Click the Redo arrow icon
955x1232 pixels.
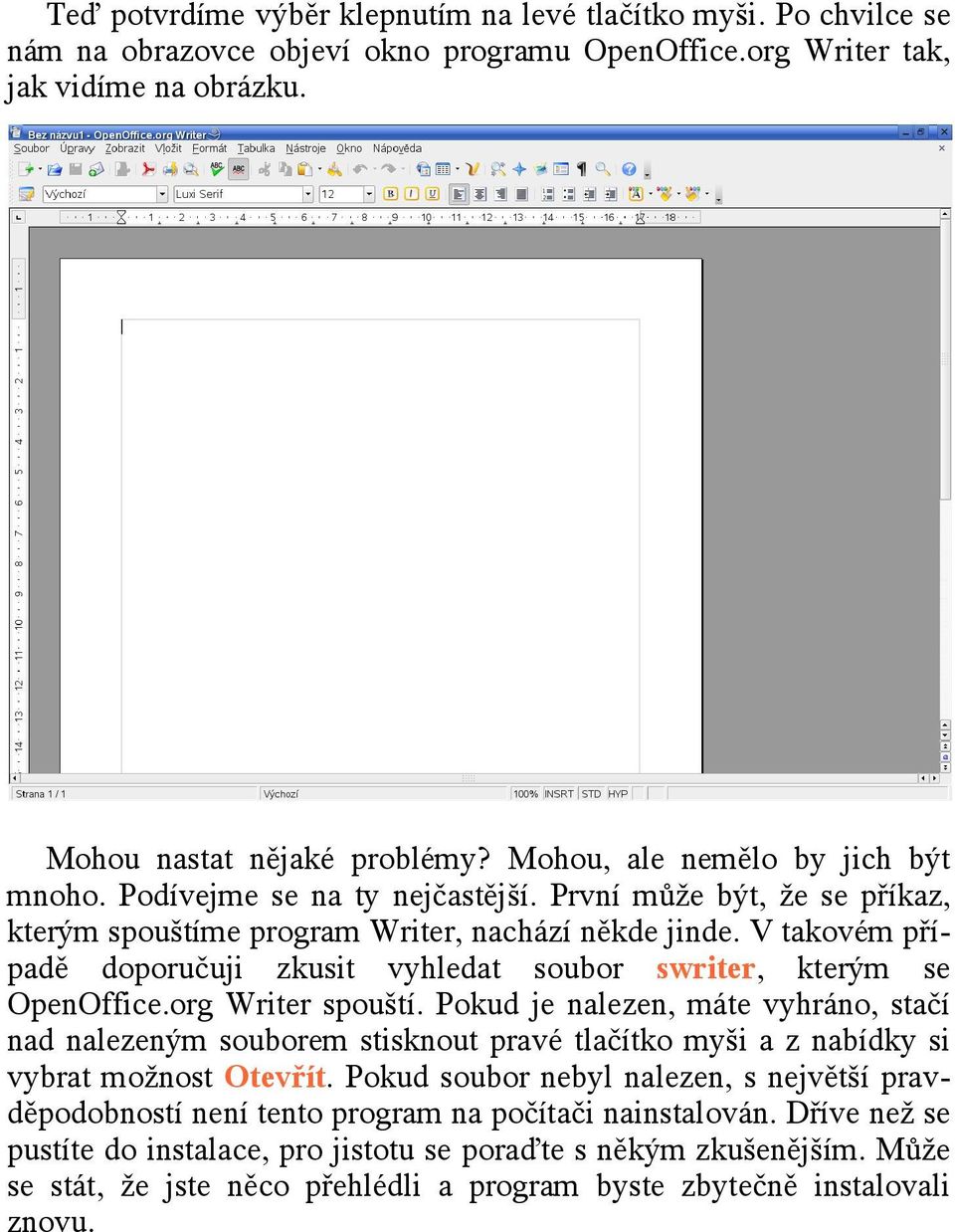[x=388, y=169]
